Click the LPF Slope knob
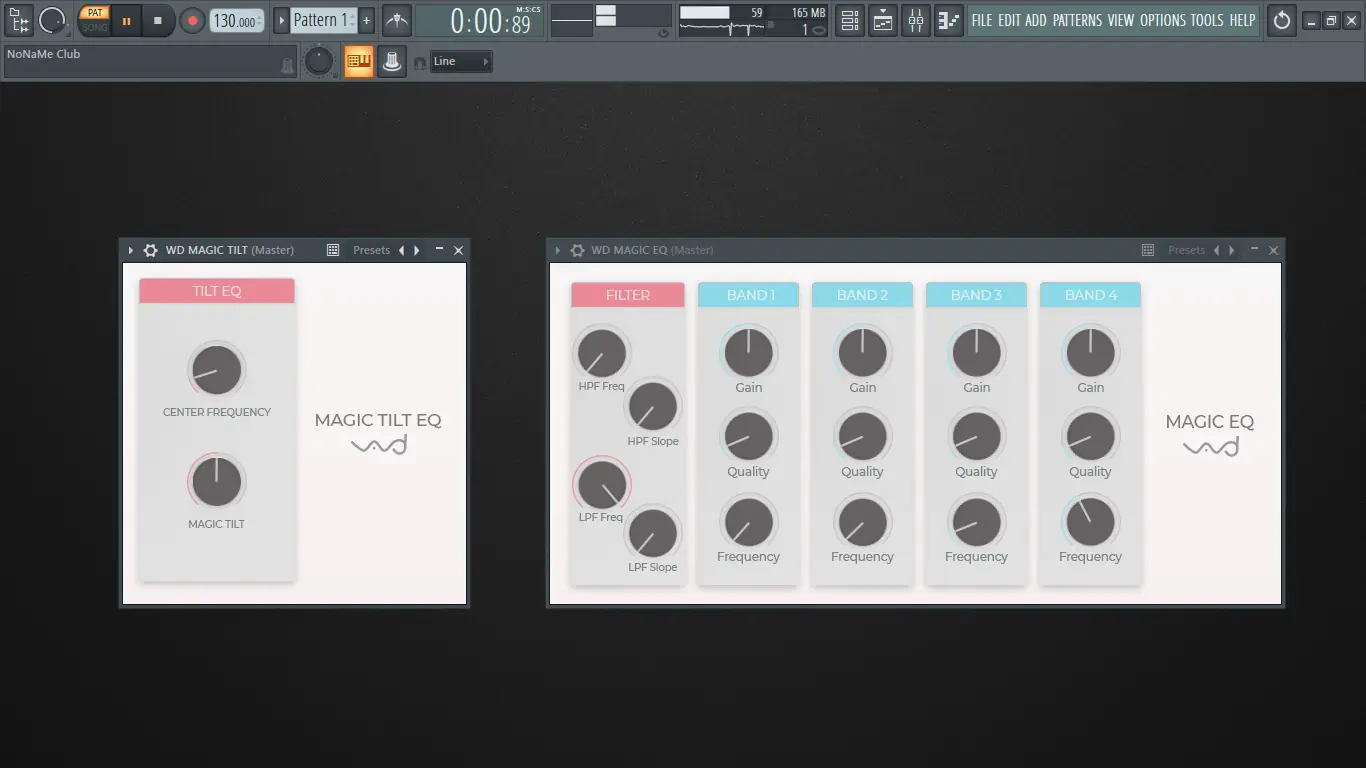Screen dimensions: 1366x768 (x=653, y=533)
